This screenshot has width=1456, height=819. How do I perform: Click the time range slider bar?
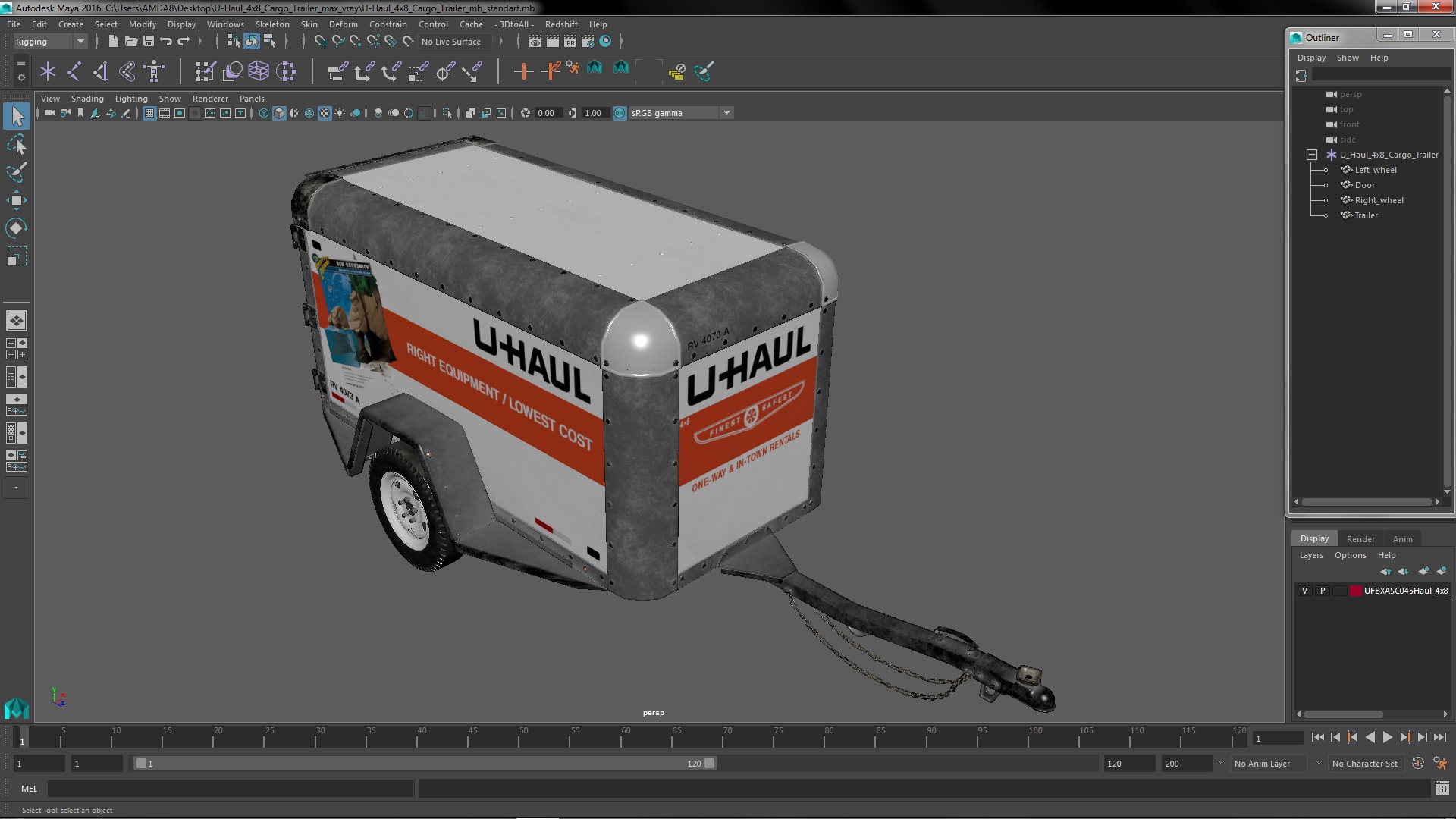[x=425, y=764]
